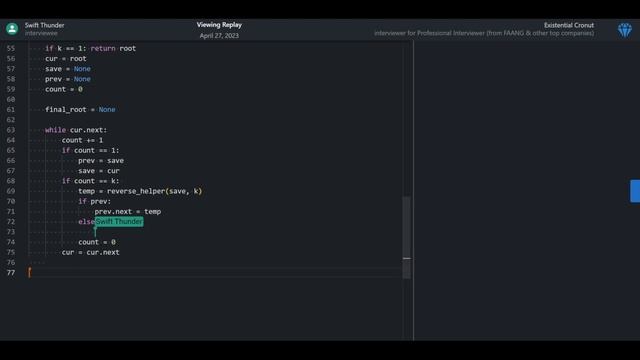The width and height of the screenshot is (640, 360).
Task: Click the Swift Thunder avatar icon
Action: (x=12, y=29)
